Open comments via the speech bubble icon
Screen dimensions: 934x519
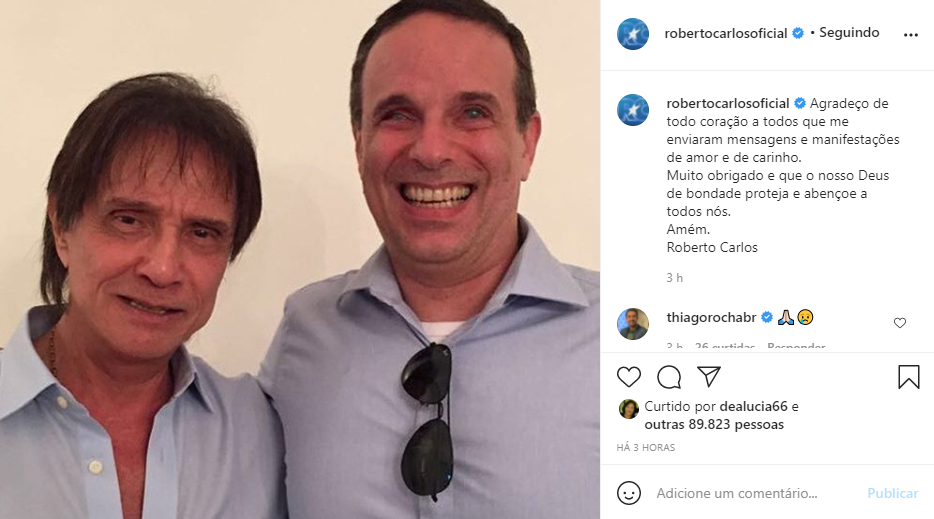tap(669, 377)
